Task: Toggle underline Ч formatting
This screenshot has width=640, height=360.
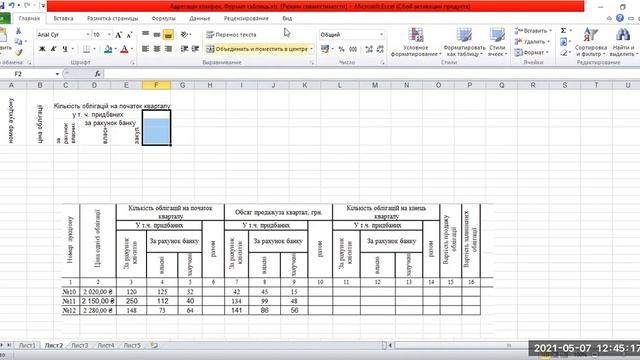Action: click(64, 49)
